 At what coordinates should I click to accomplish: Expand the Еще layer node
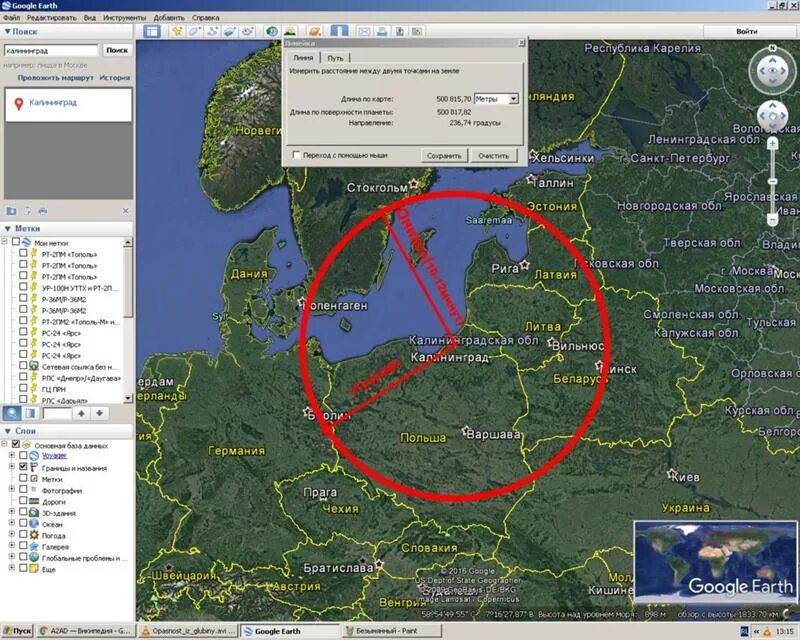point(11,568)
